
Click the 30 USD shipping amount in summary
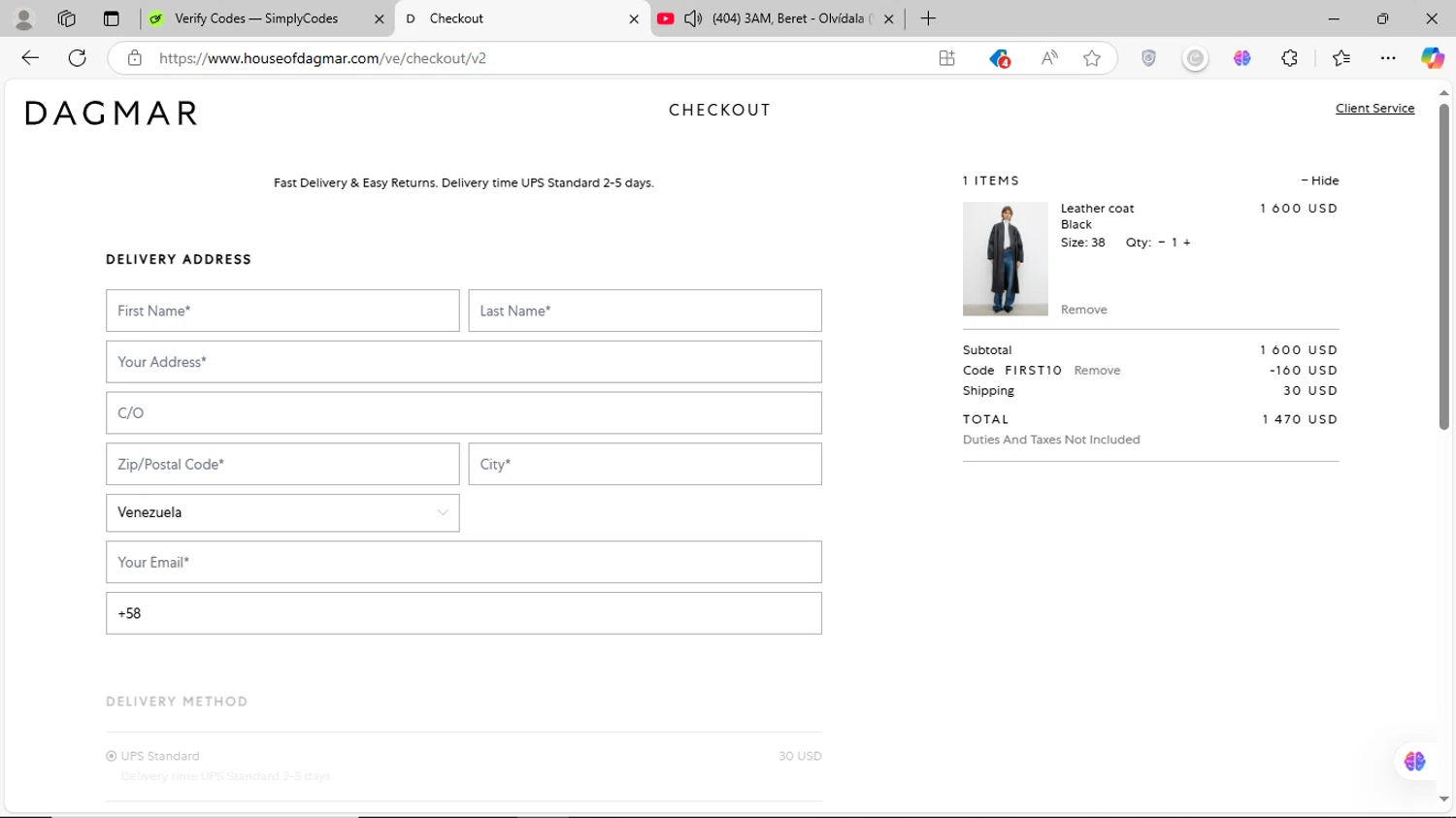pyautogui.click(x=1310, y=391)
